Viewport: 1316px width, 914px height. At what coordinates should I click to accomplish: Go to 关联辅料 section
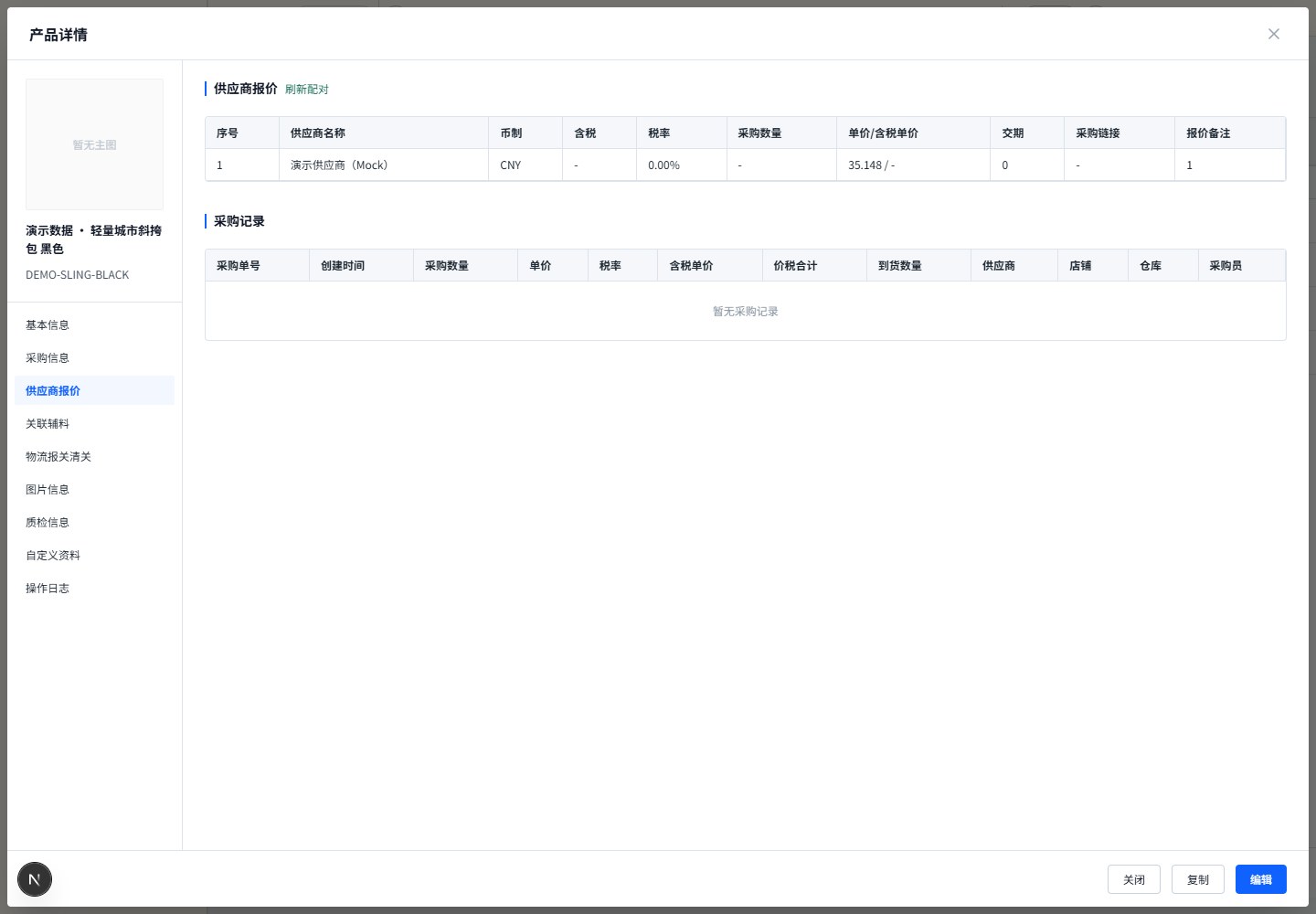pyautogui.click(x=95, y=424)
